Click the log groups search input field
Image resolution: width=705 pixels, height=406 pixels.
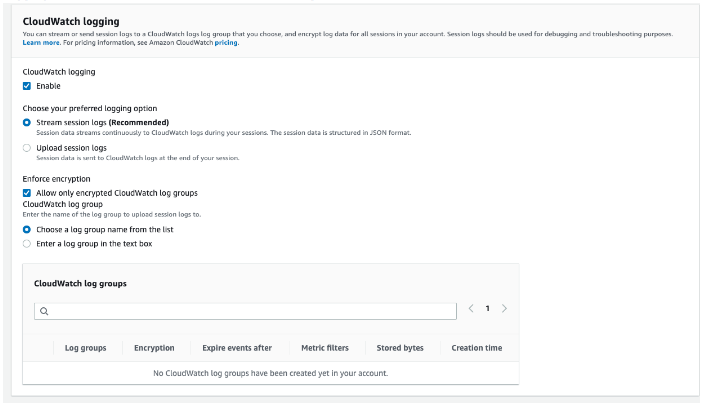click(250, 311)
